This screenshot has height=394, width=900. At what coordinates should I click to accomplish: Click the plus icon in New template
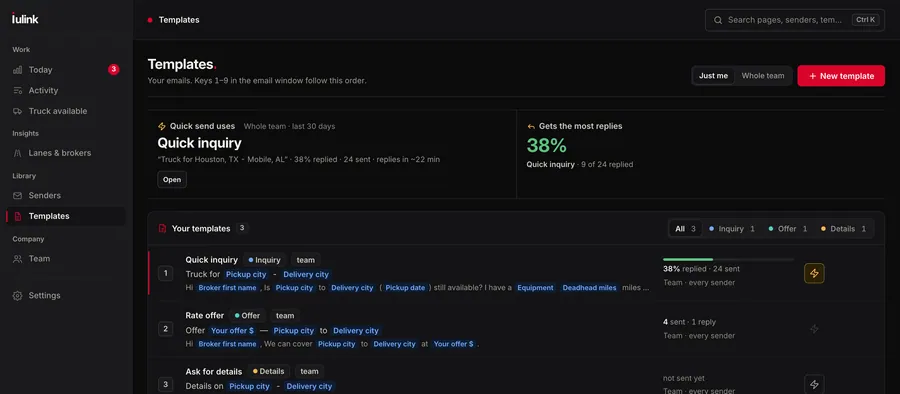[812, 76]
